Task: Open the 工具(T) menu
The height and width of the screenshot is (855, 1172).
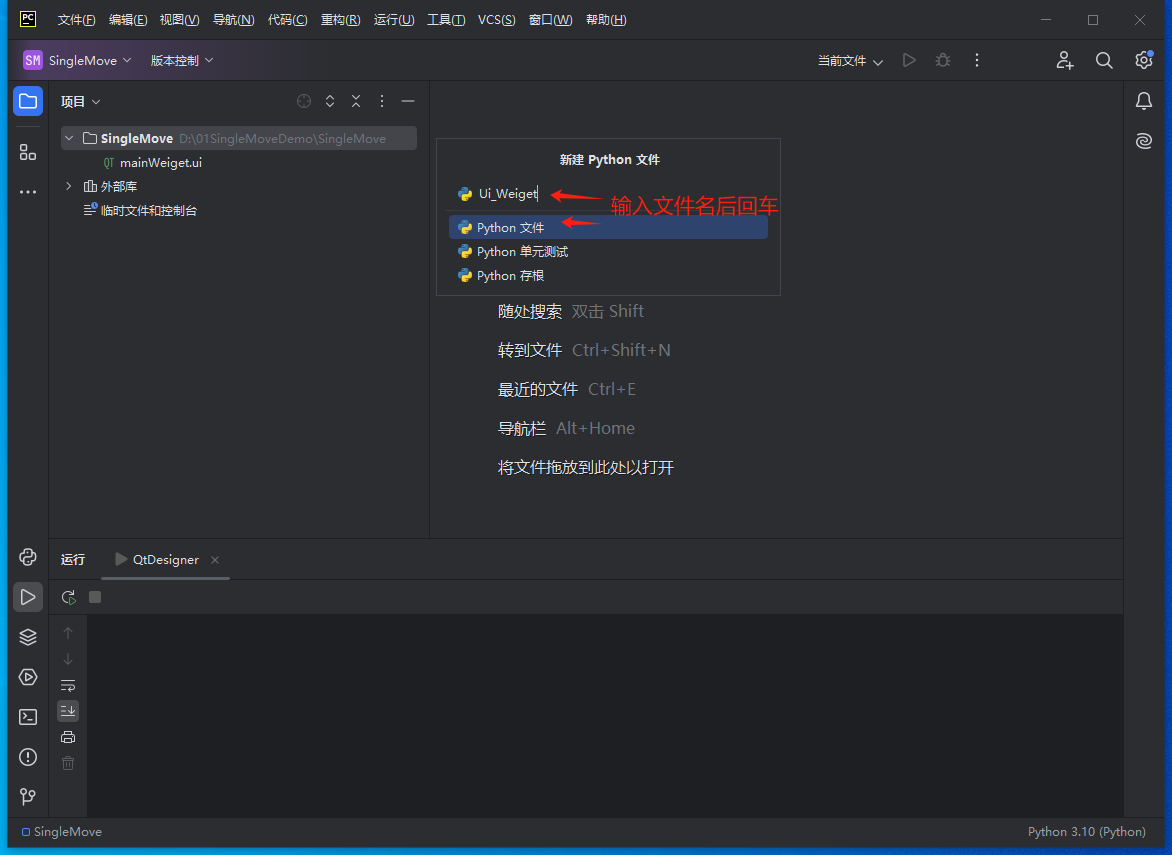Action: (445, 20)
